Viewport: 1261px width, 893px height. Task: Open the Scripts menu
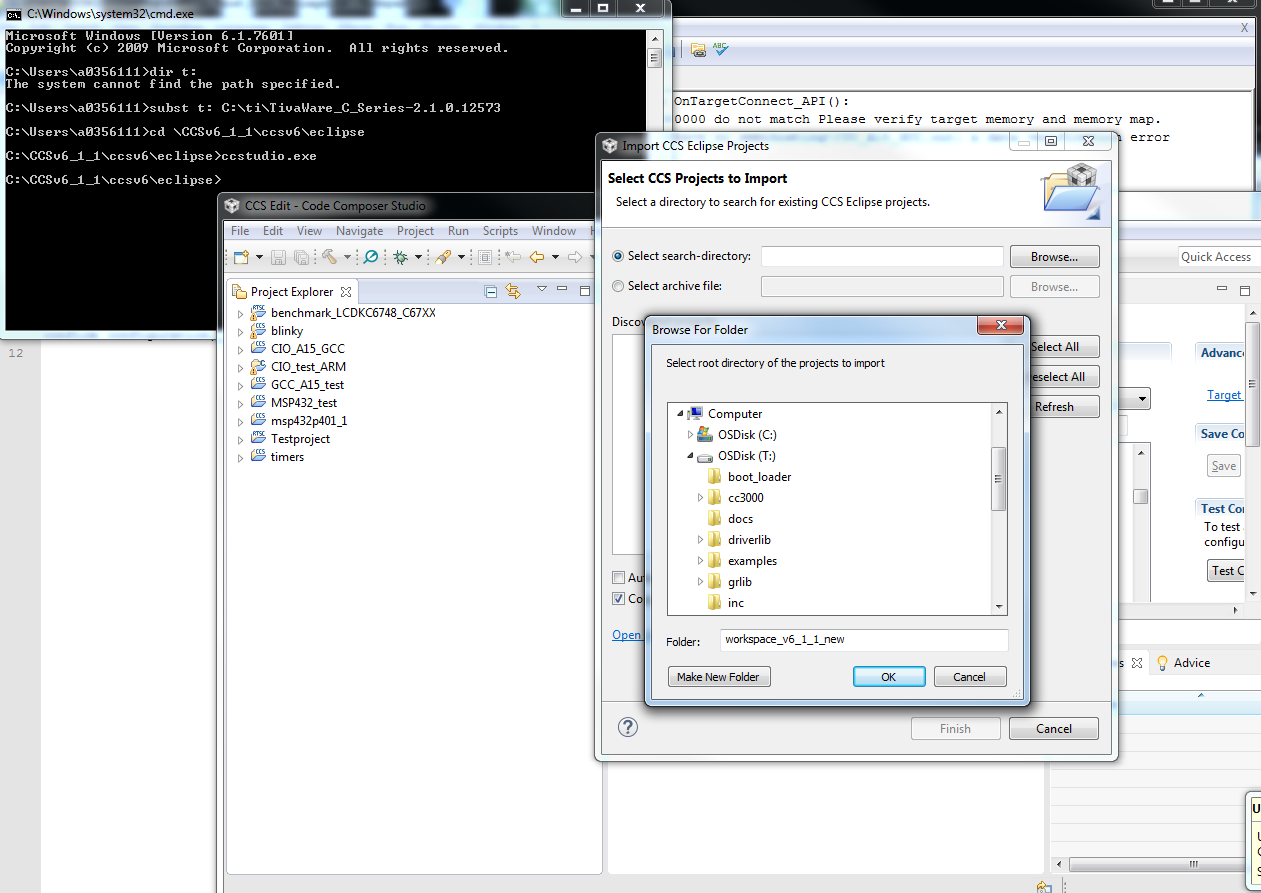click(x=500, y=231)
